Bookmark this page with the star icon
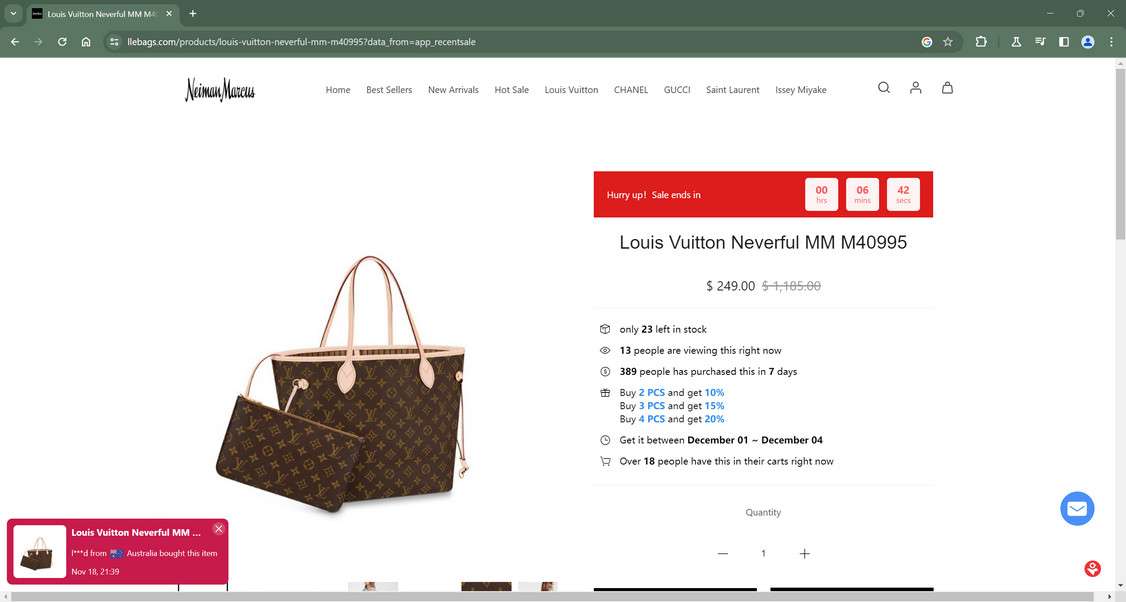This screenshot has width=1126, height=602. coord(948,42)
